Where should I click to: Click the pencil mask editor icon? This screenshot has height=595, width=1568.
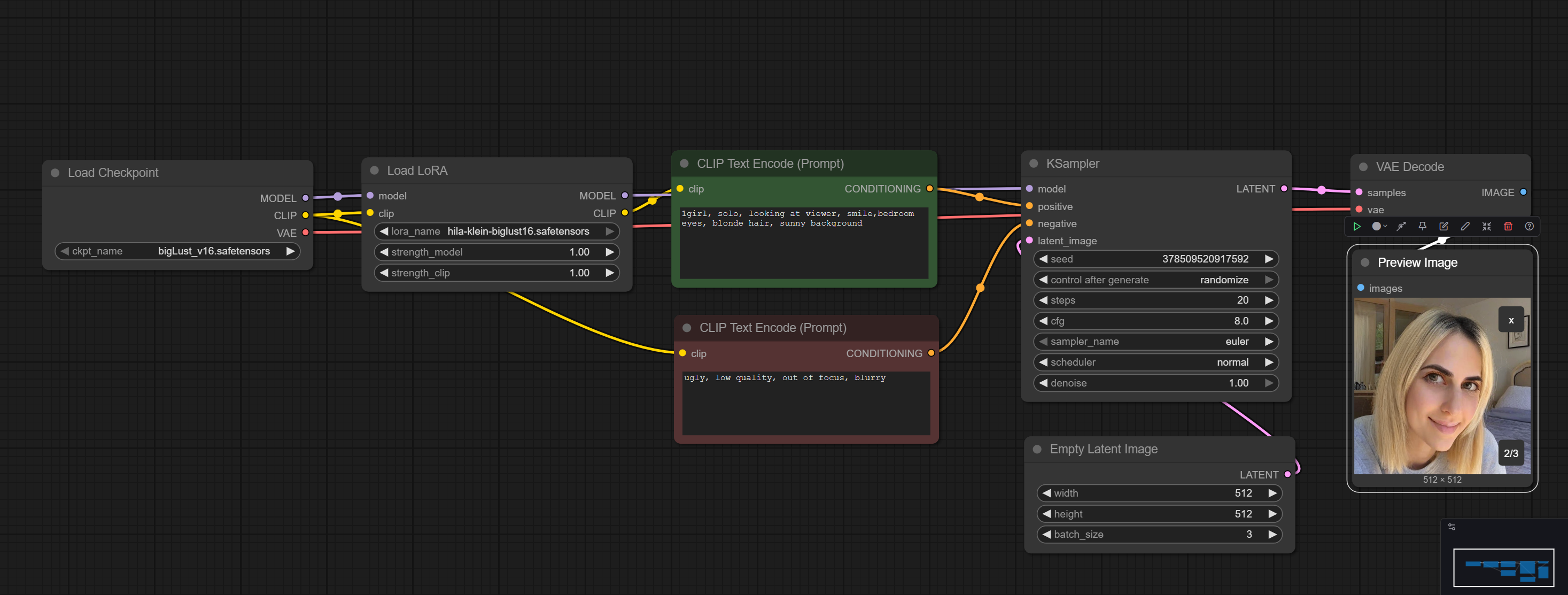[1465, 227]
